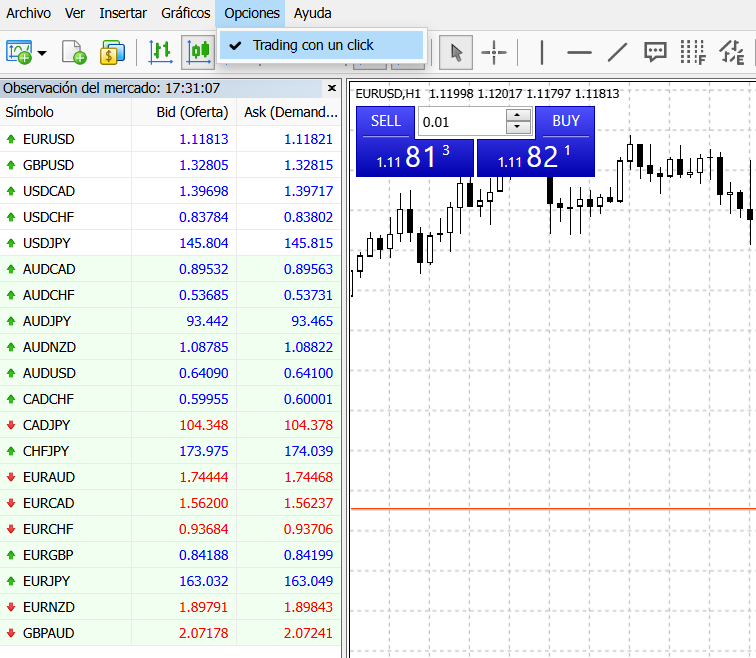Click the lot volume field 0.01
This screenshot has width=756, height=658.
point(461,122)
